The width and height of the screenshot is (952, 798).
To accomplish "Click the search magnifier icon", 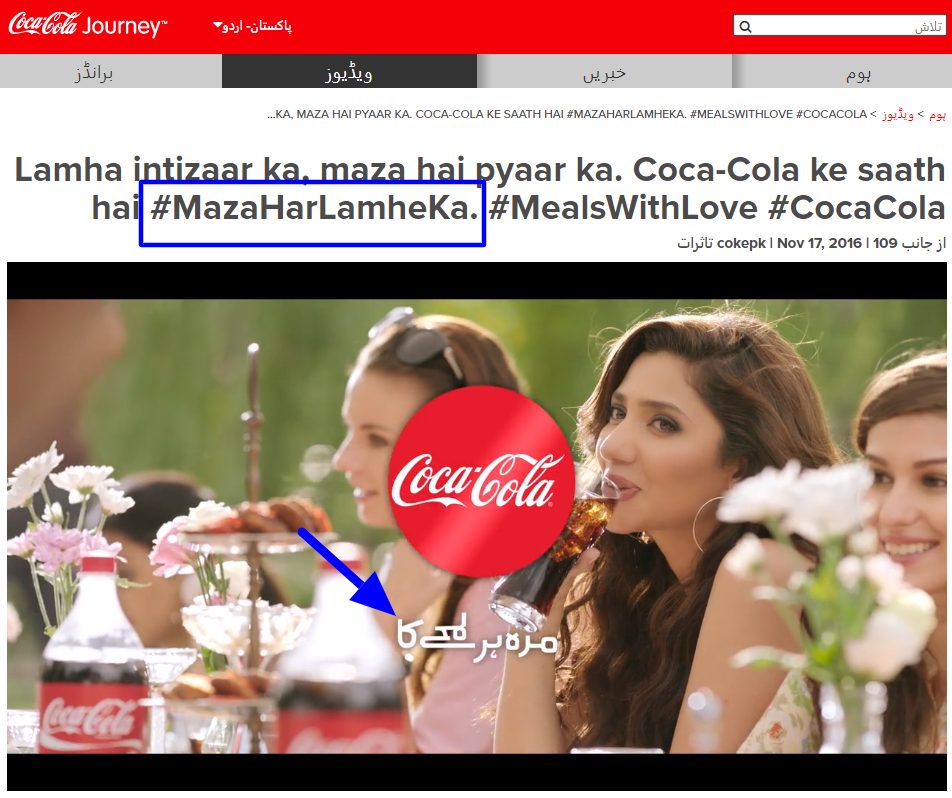I will [x=746, y=26].
